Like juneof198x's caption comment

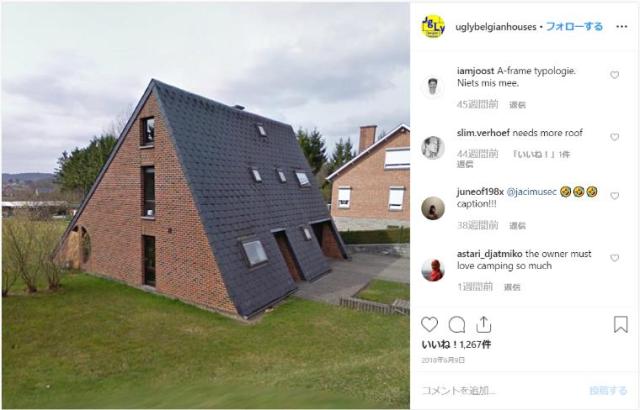(614, 196)
